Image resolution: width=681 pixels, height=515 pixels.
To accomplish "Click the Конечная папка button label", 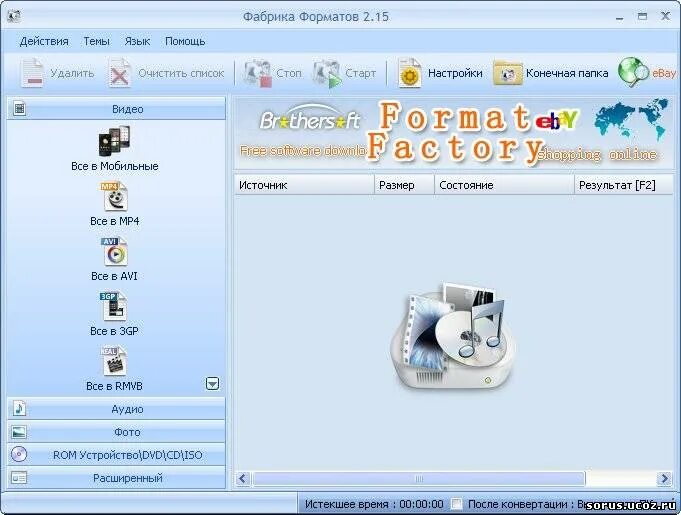I will (x=567, y=73).
